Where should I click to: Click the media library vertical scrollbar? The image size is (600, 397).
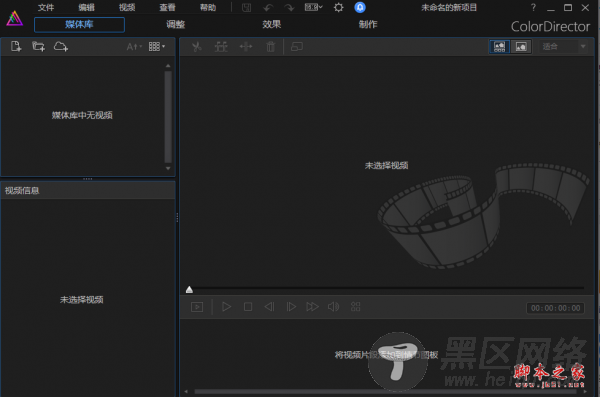click(168, 117)
